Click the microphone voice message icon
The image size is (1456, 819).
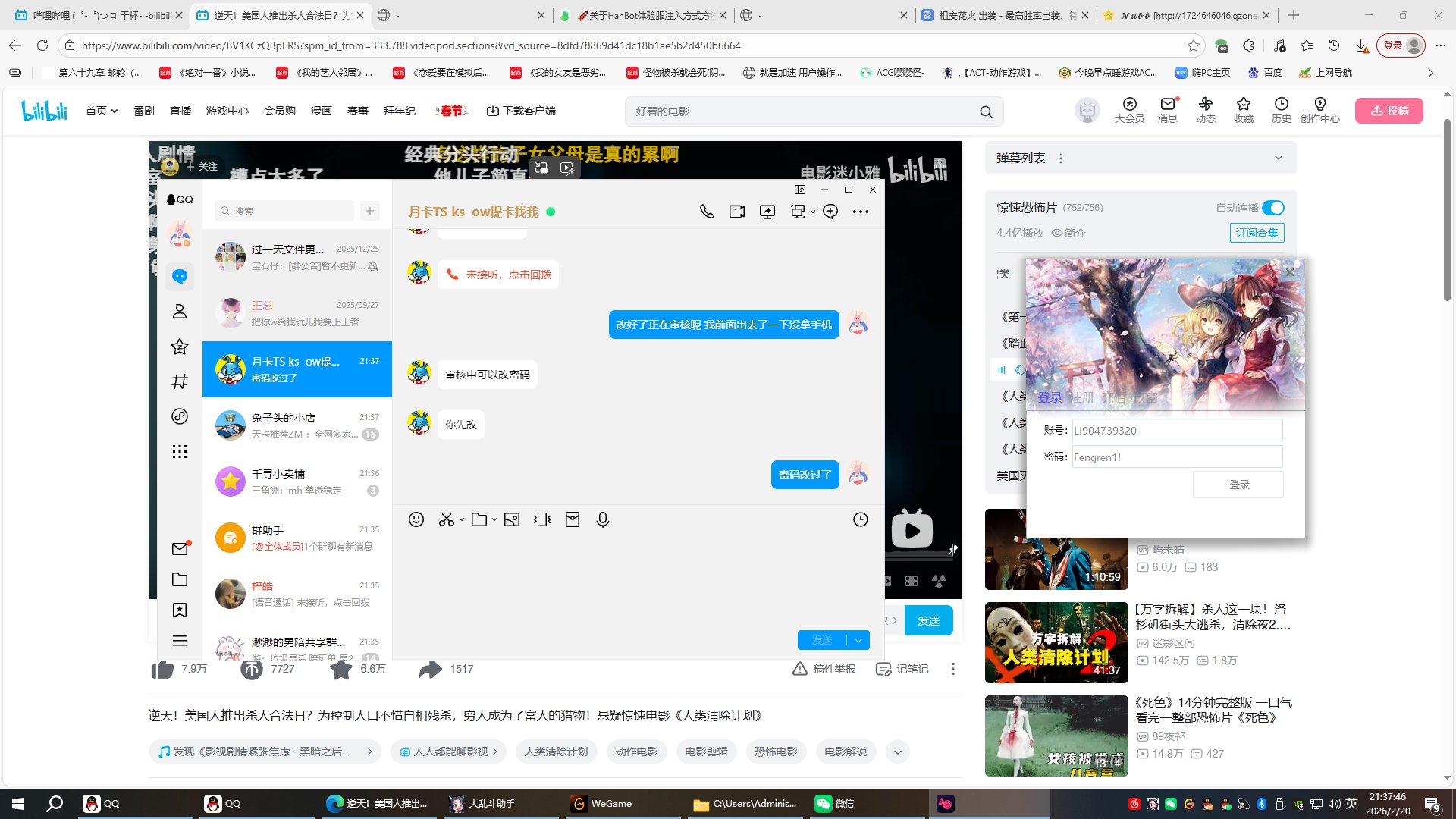(603, 519)
